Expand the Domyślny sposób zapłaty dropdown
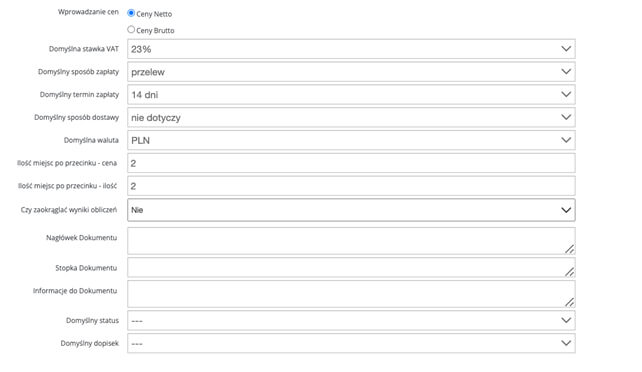 click(x=351, y=72)
